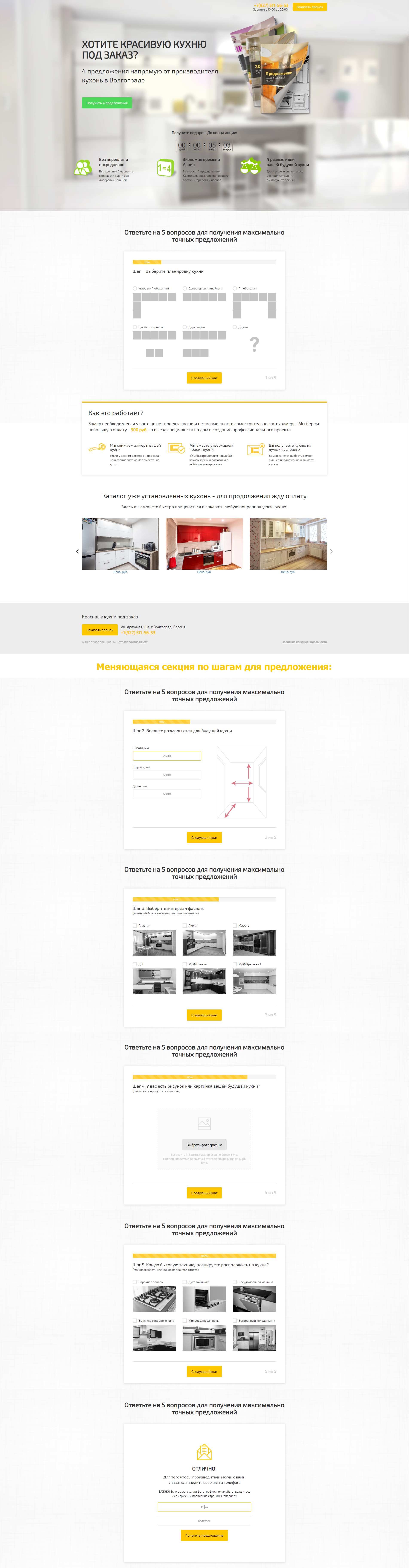409x1568 pixels.
Task: Click the 'Имя' name input field
Action: (x=204, y=1507)
